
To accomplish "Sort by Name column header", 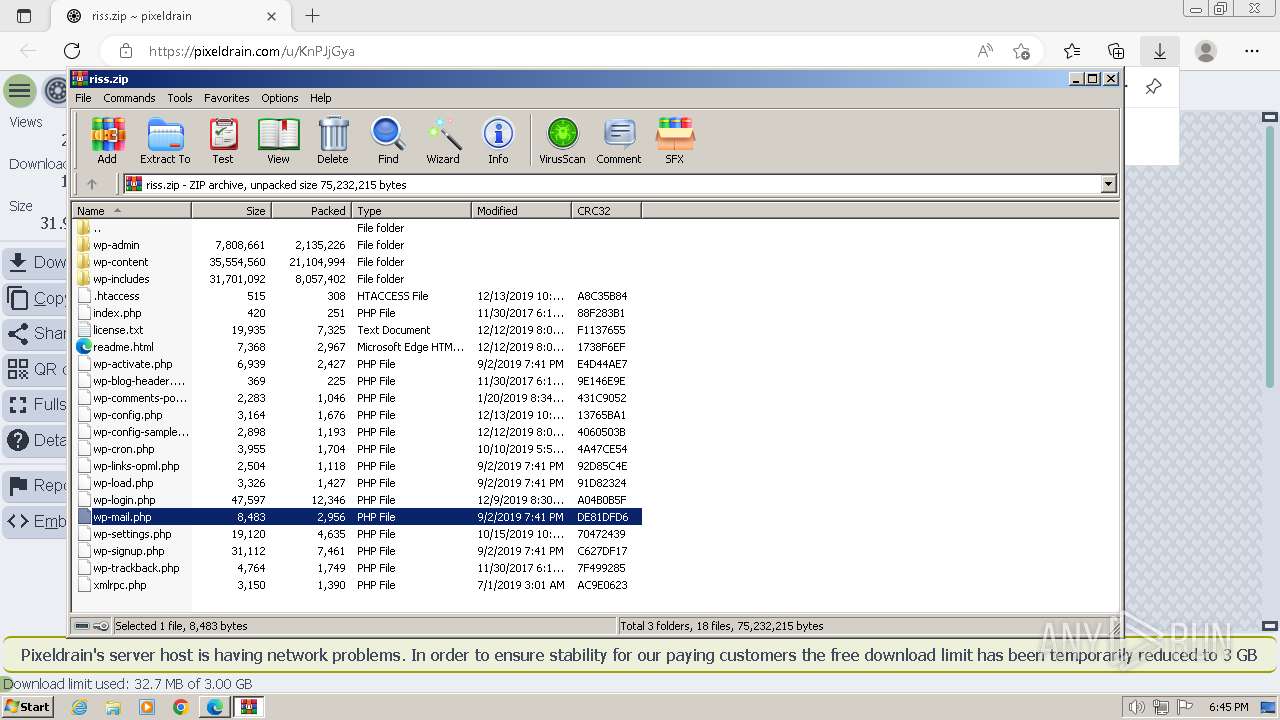I will (132, 211).
